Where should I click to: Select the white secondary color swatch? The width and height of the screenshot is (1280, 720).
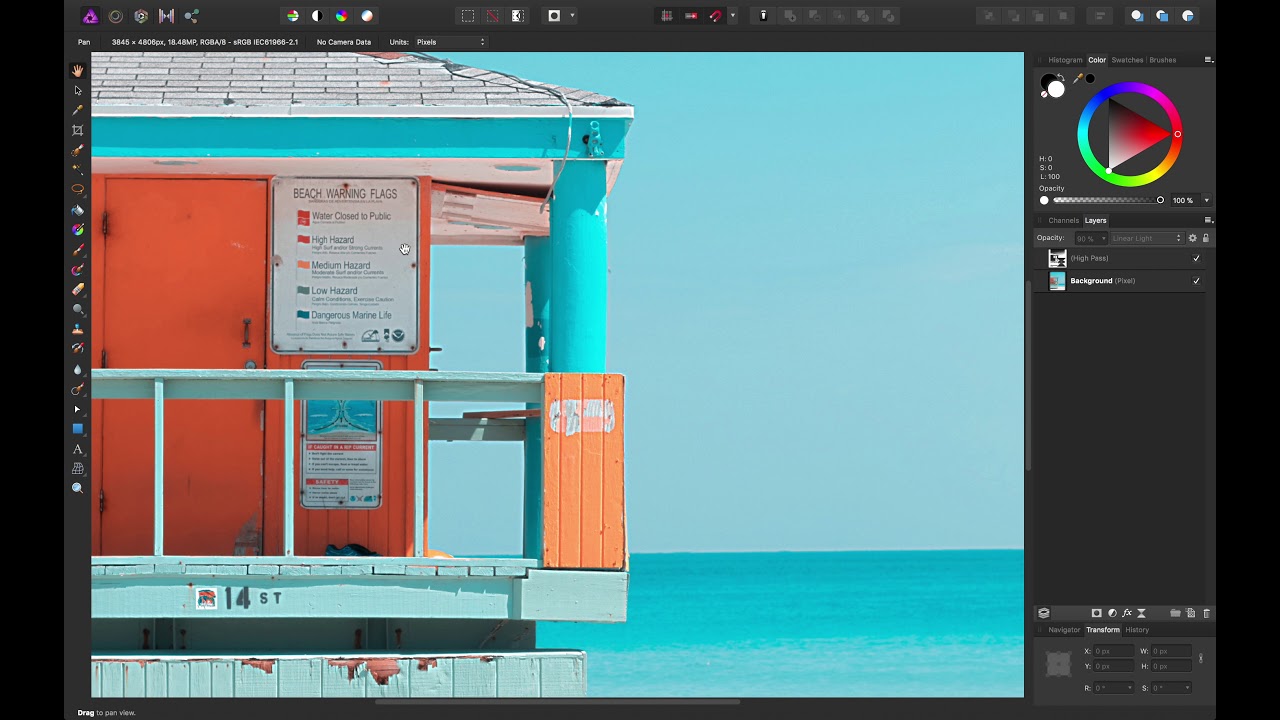[1057, 90]
